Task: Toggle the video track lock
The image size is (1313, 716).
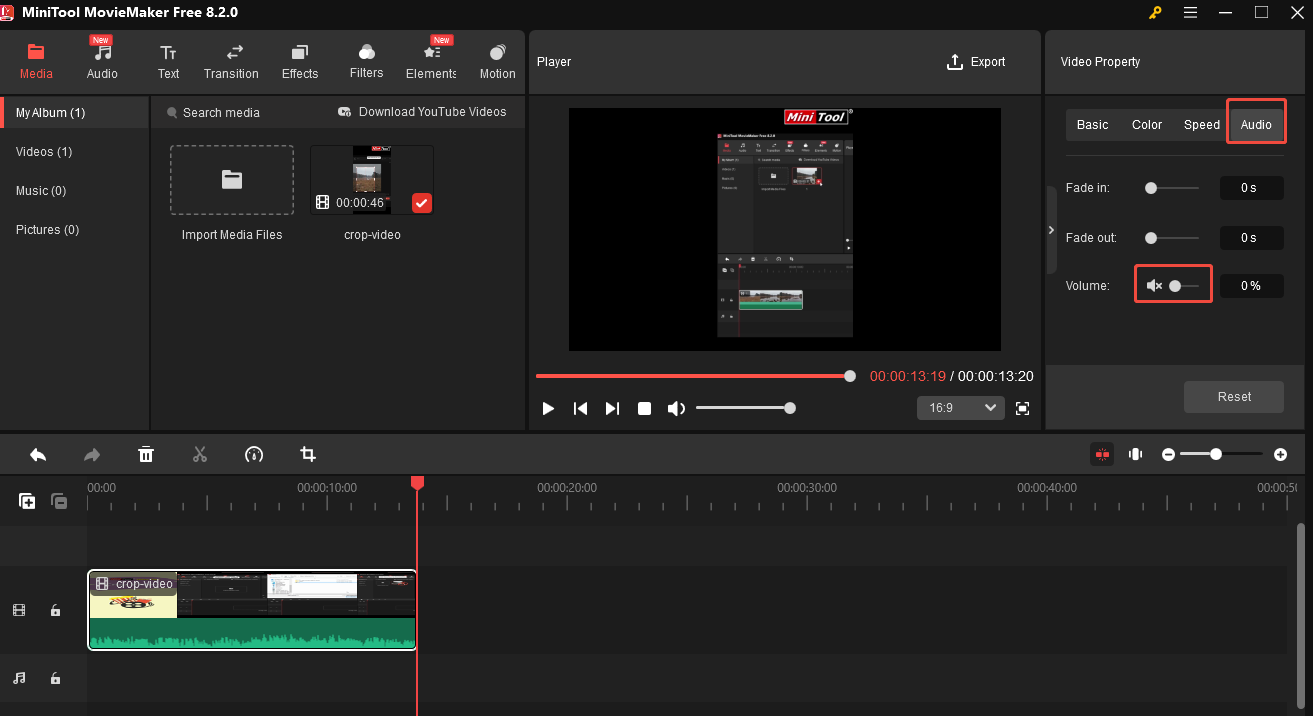Action: coord(56,610)
